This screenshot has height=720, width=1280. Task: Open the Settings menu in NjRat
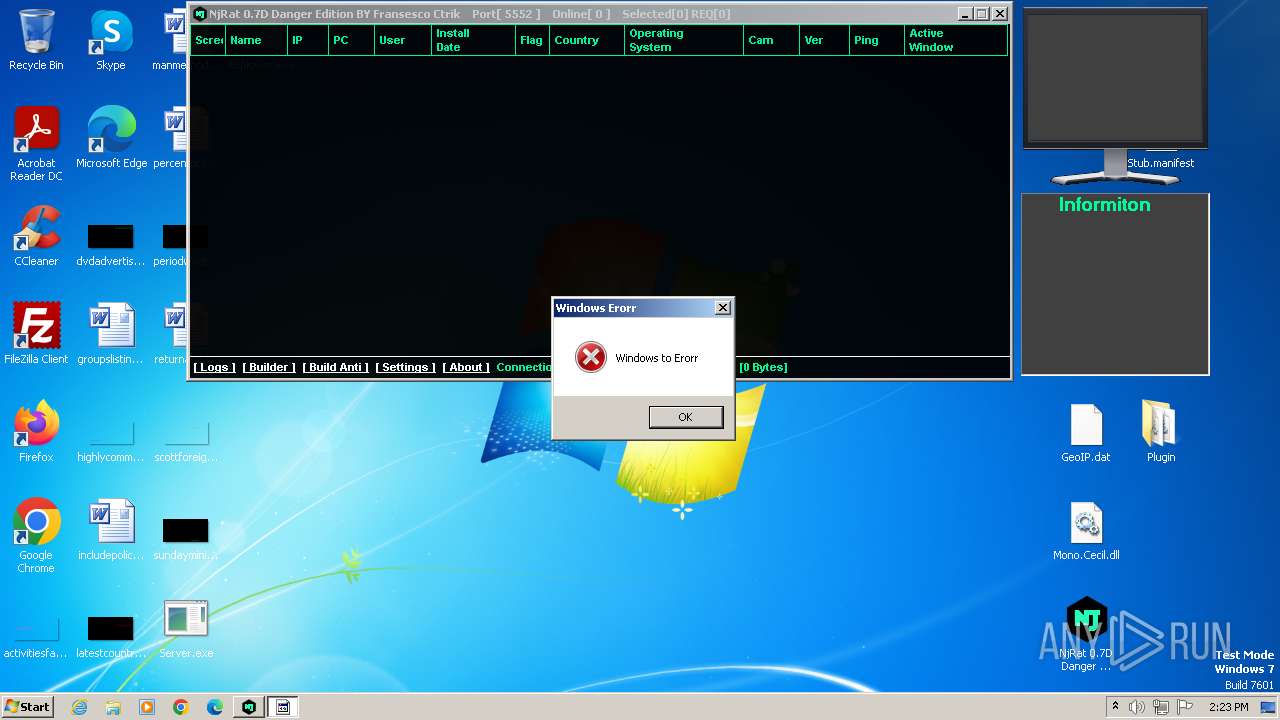coord(405,367)
